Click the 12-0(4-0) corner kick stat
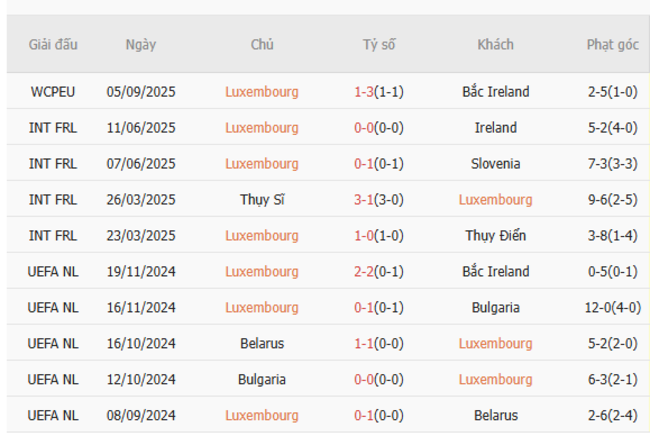This screenshot has width=650, height=436. click(x=613, y=308)
